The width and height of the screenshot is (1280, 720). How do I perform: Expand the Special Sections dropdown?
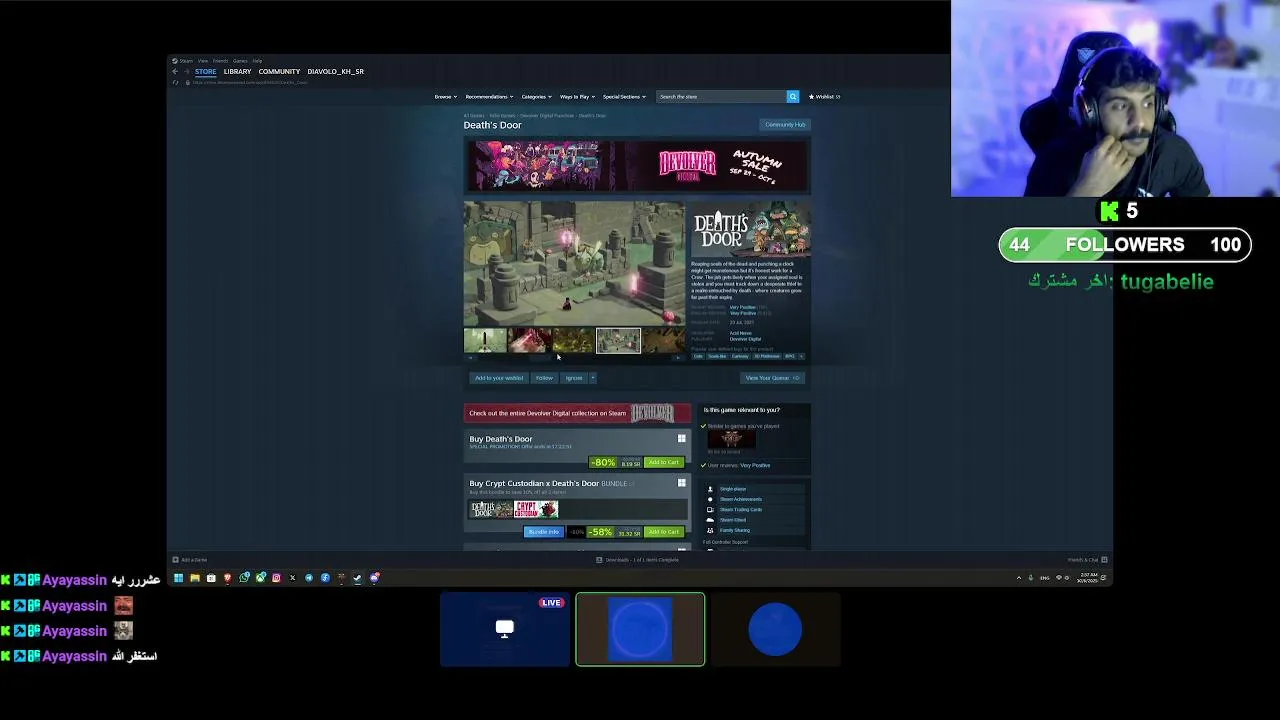click(x=624, y=97)
